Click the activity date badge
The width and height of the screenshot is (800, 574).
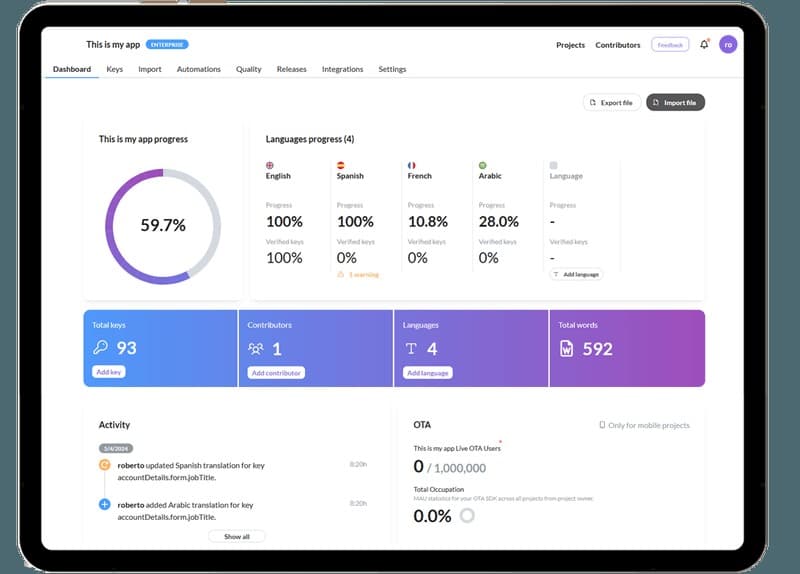[x=116, y=448]
